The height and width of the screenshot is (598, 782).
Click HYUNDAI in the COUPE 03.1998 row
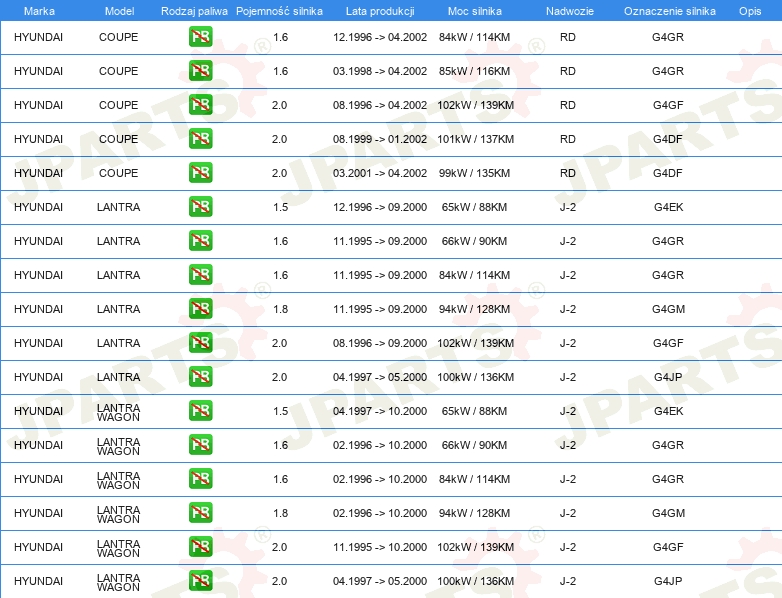38,71
